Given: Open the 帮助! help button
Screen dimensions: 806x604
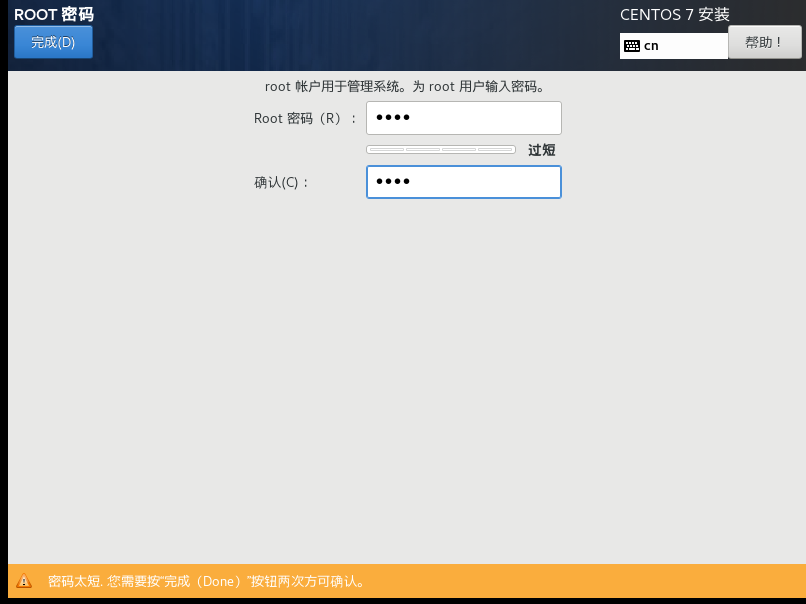Looking at the screenshot, I should point(764,42).
